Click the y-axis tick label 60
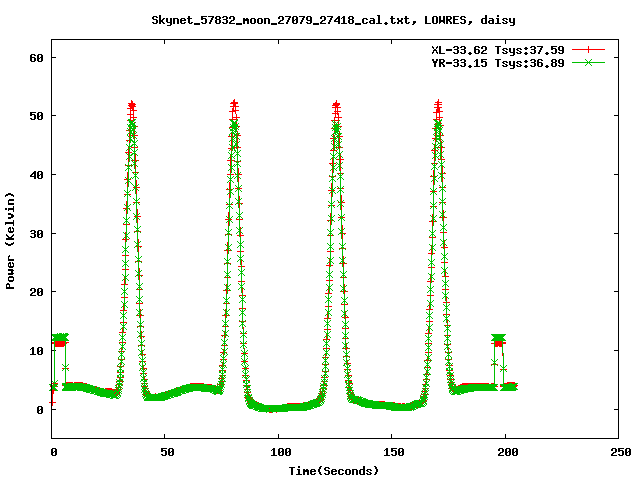This screenshot has width=640, height=480. point(37,58)
